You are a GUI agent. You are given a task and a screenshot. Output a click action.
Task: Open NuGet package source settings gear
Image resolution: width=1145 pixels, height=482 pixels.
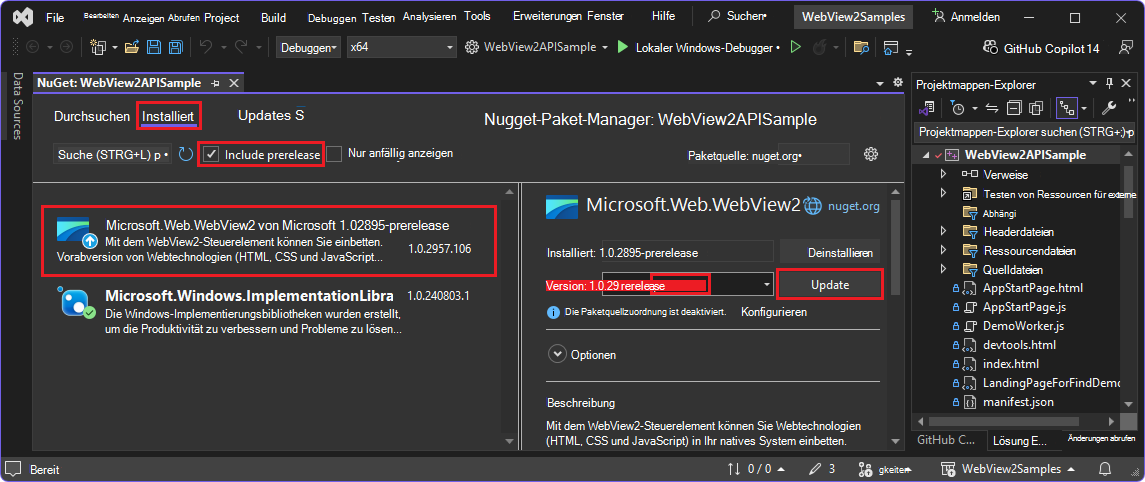[870, 154]
